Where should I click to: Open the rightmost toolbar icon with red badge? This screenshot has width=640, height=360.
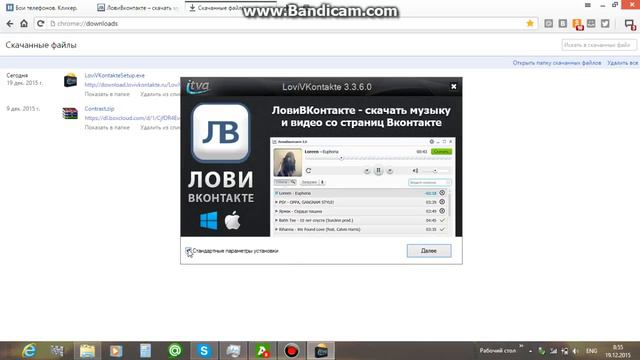tap(630, 24)
